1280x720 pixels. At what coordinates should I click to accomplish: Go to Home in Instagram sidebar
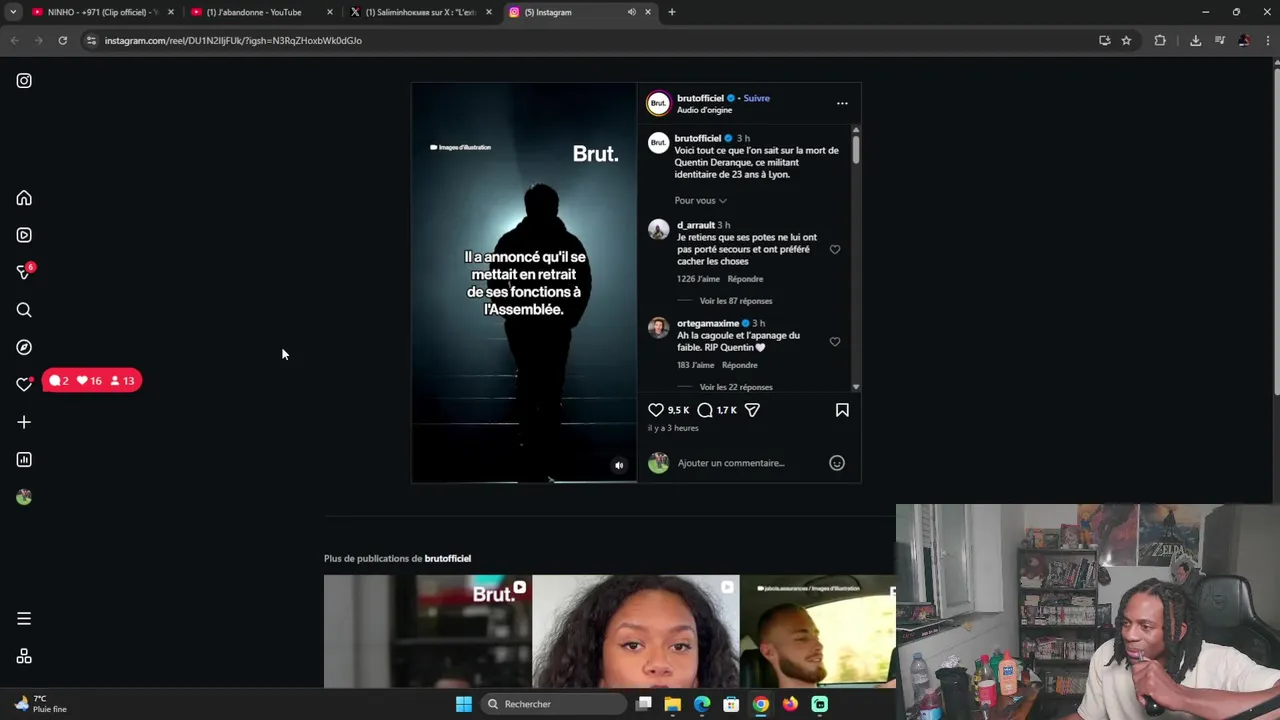[24, 198]
